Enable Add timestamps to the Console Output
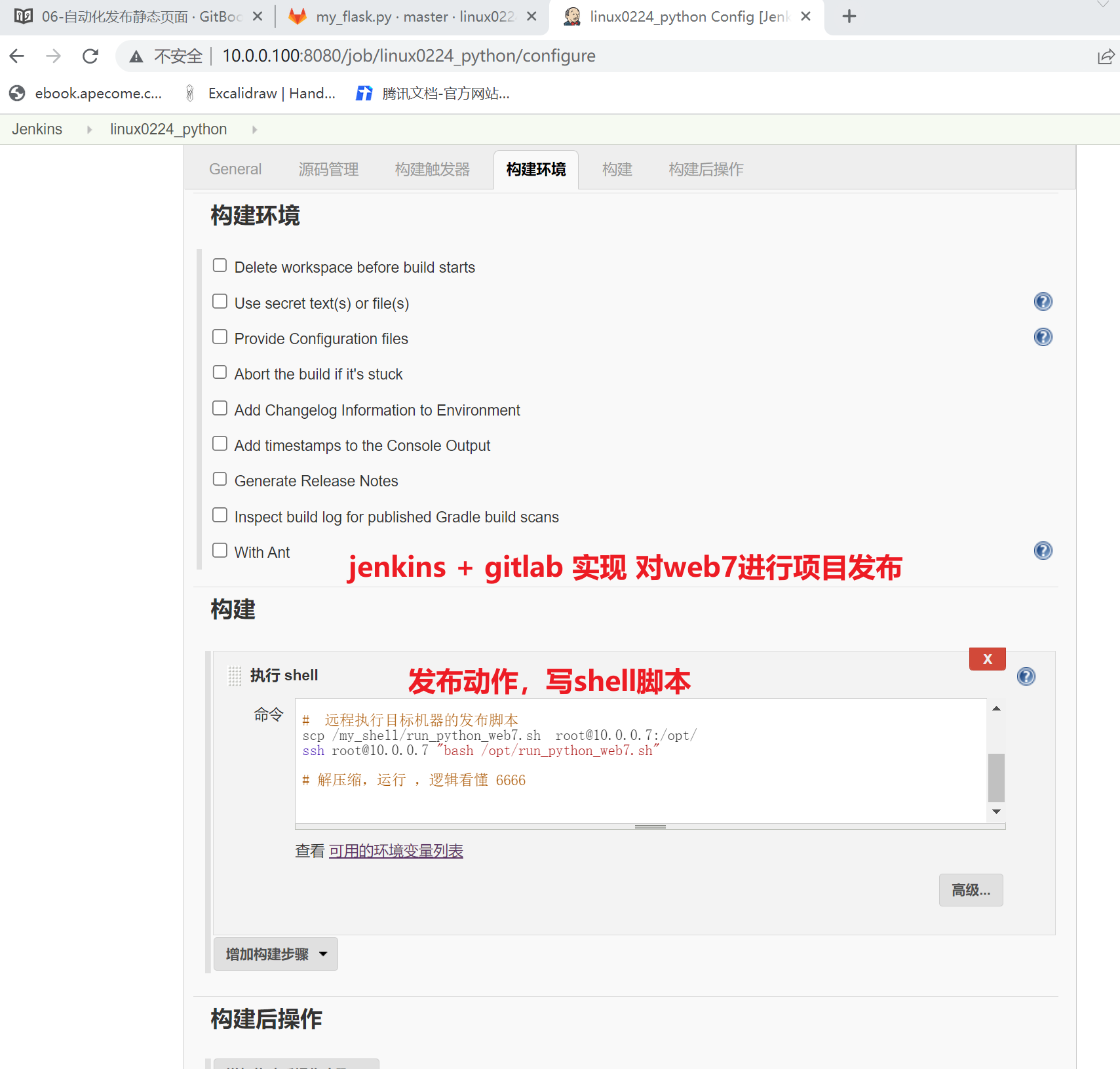The image size is (1120, 1069). click(x=220, y=444)
